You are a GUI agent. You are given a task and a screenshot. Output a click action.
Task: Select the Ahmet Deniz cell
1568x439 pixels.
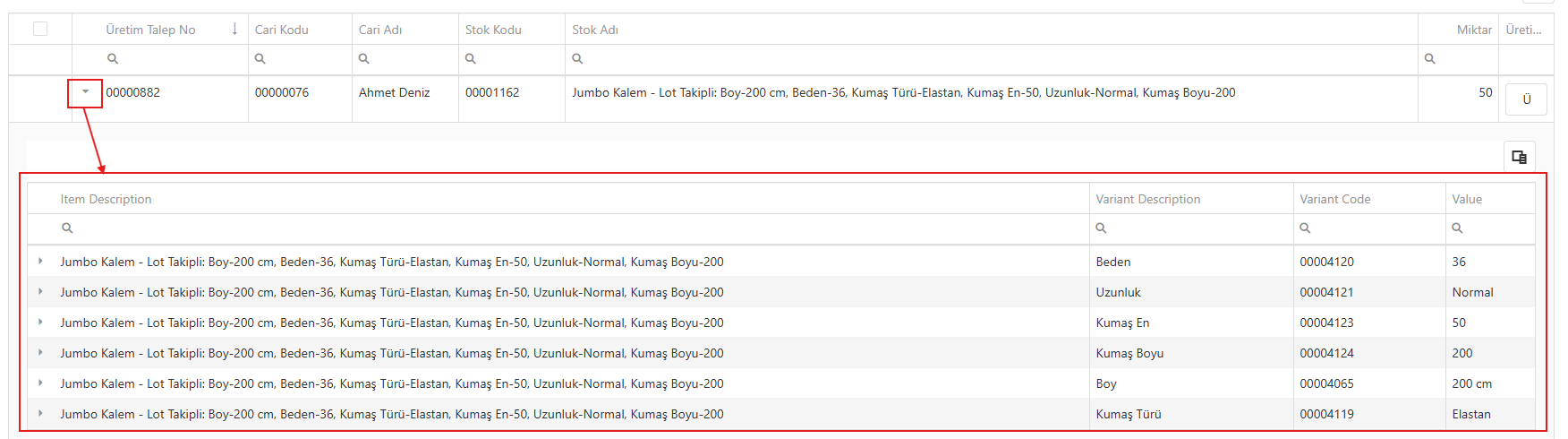pos(394,92)
